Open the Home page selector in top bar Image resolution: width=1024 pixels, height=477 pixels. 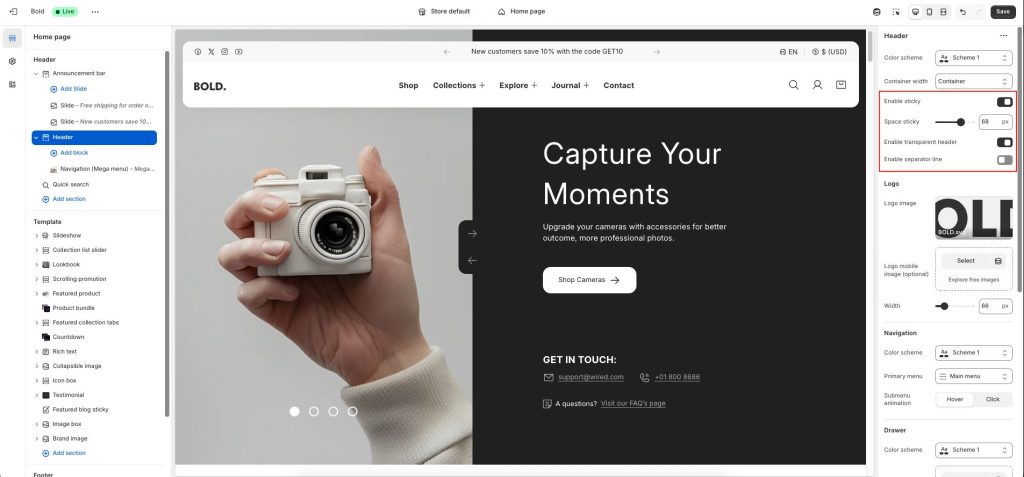pyautogui.click(x=521, y=12)
